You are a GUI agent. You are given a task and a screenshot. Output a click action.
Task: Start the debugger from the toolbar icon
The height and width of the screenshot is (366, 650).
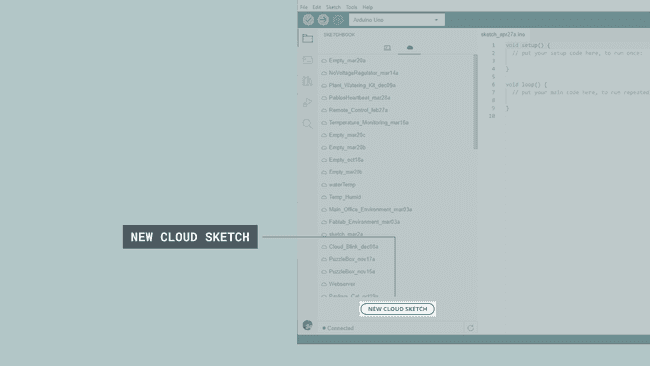[338, 20]
